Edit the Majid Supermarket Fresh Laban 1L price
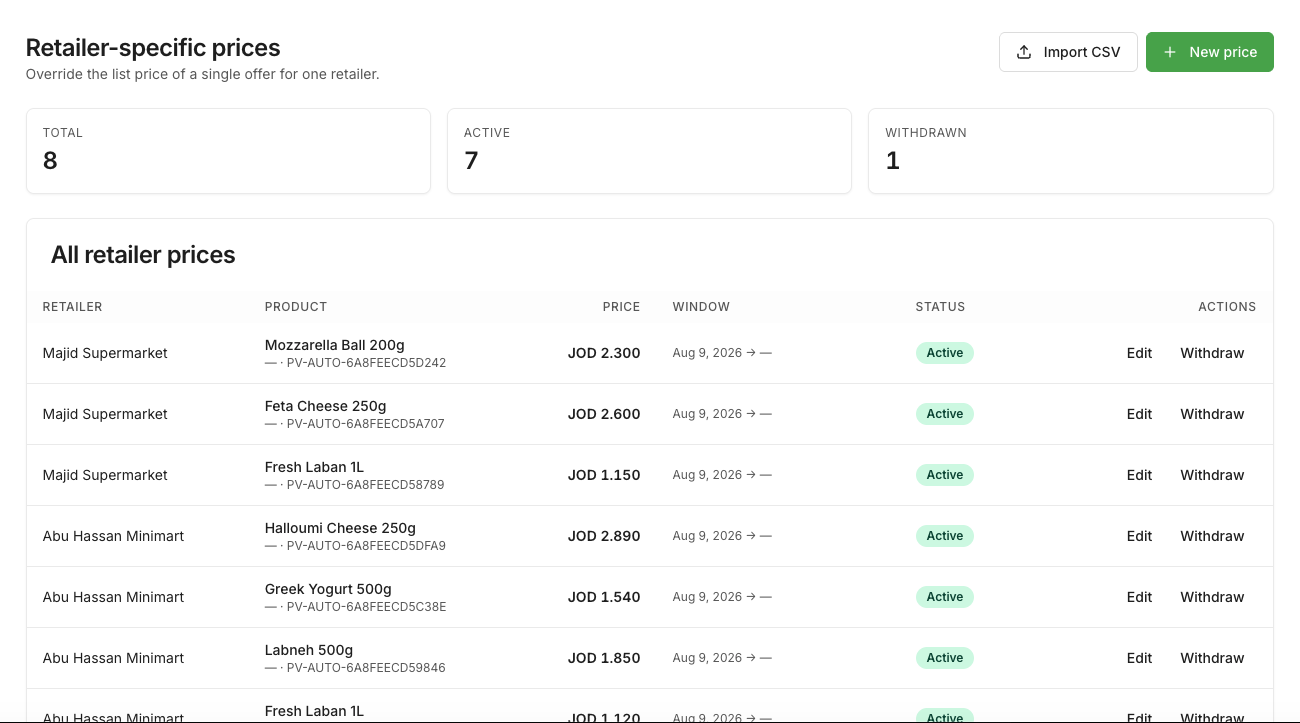This screenshot has height=723, width=1300. [1139, 475]
